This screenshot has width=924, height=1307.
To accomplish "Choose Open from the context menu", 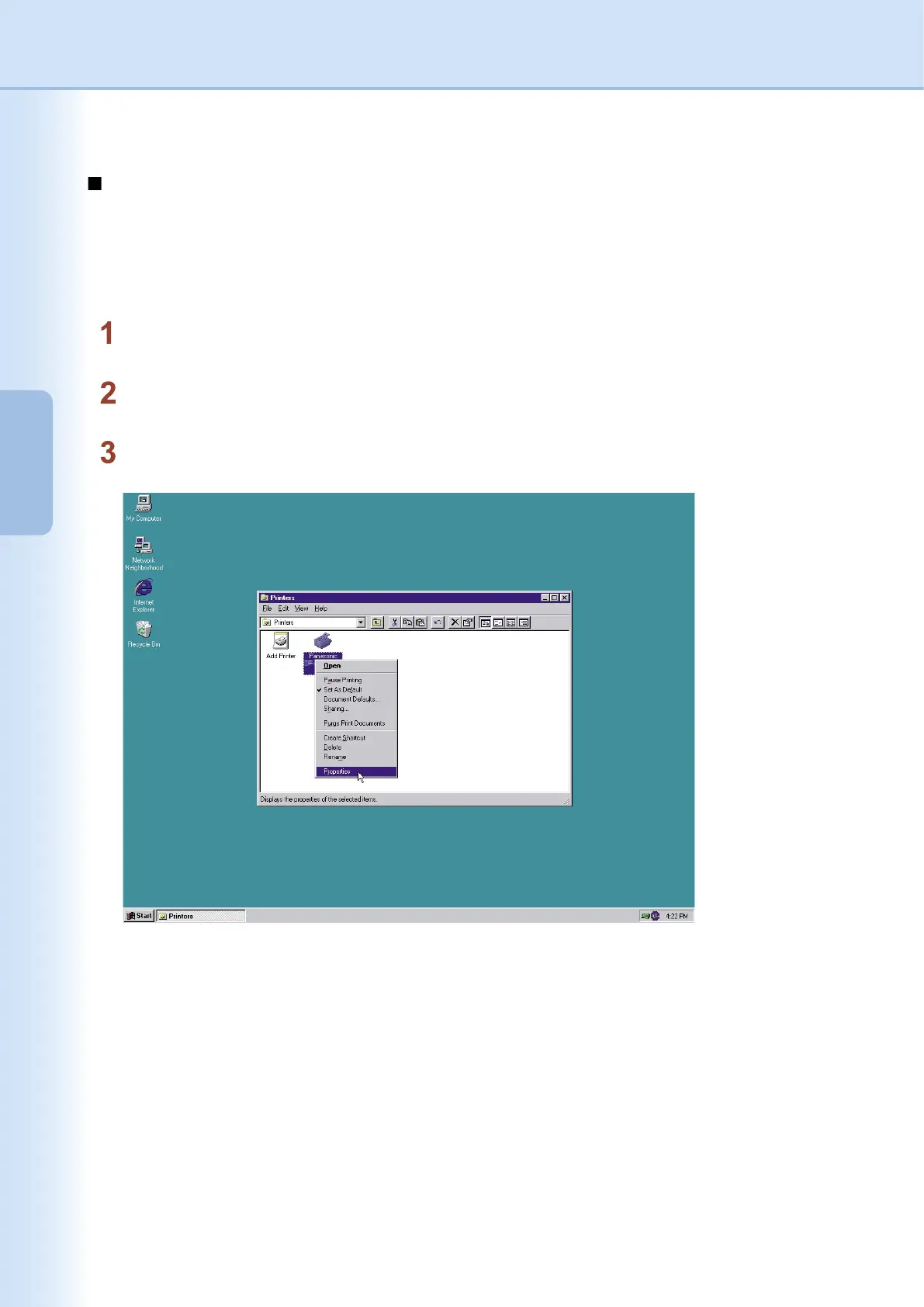I will click(x=356, y=666).
